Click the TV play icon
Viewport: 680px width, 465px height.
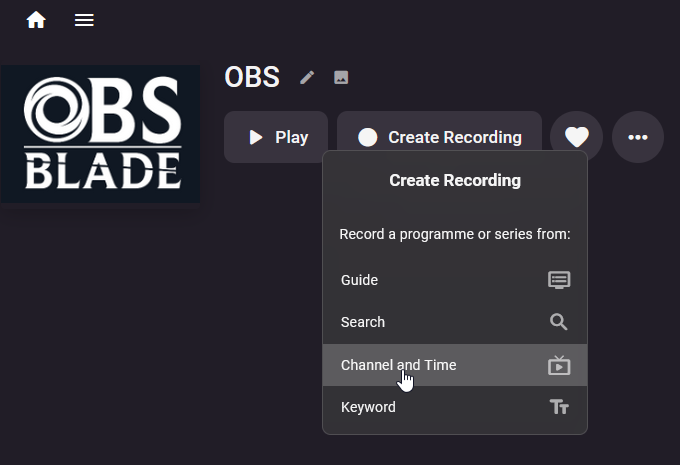click(x=559, y=365)
